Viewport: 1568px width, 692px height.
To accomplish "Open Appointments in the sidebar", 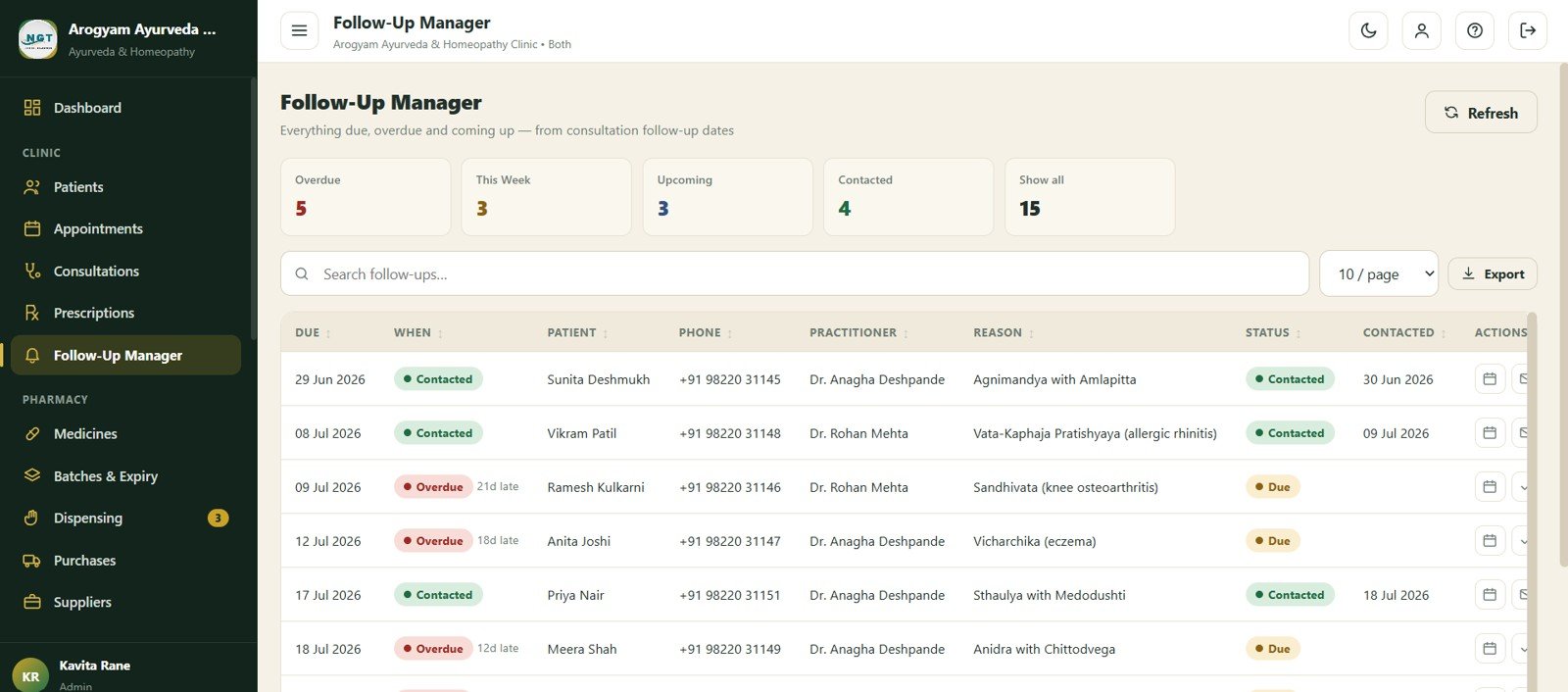I will [125, 229].
